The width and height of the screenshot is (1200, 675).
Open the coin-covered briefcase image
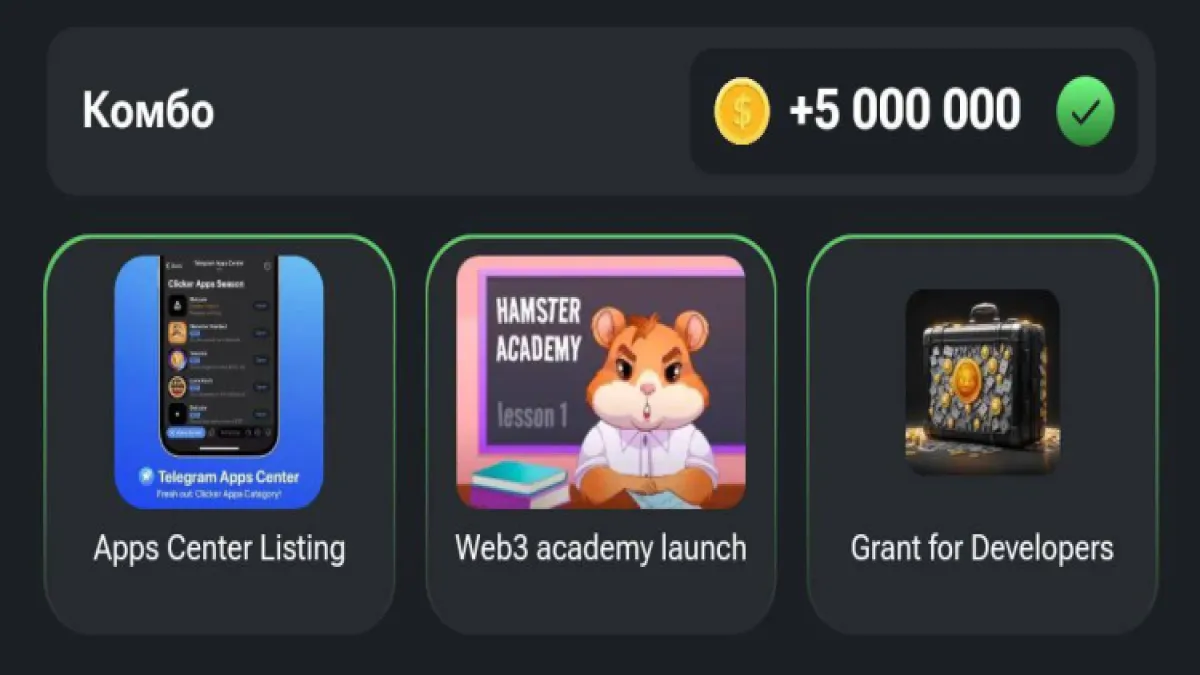pyautogui.click(x=982, y=382)
